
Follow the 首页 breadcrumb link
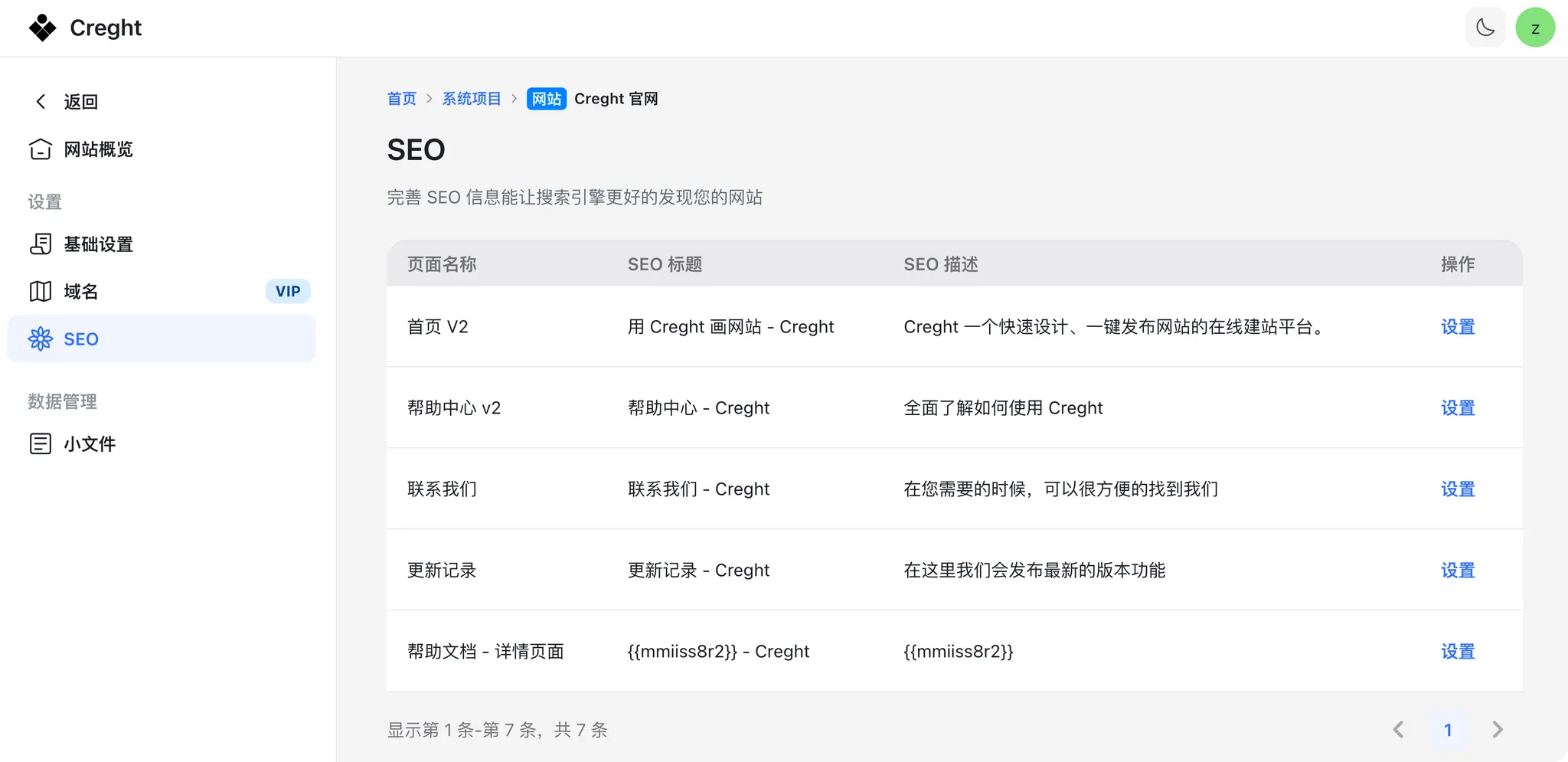coord(402,99)
